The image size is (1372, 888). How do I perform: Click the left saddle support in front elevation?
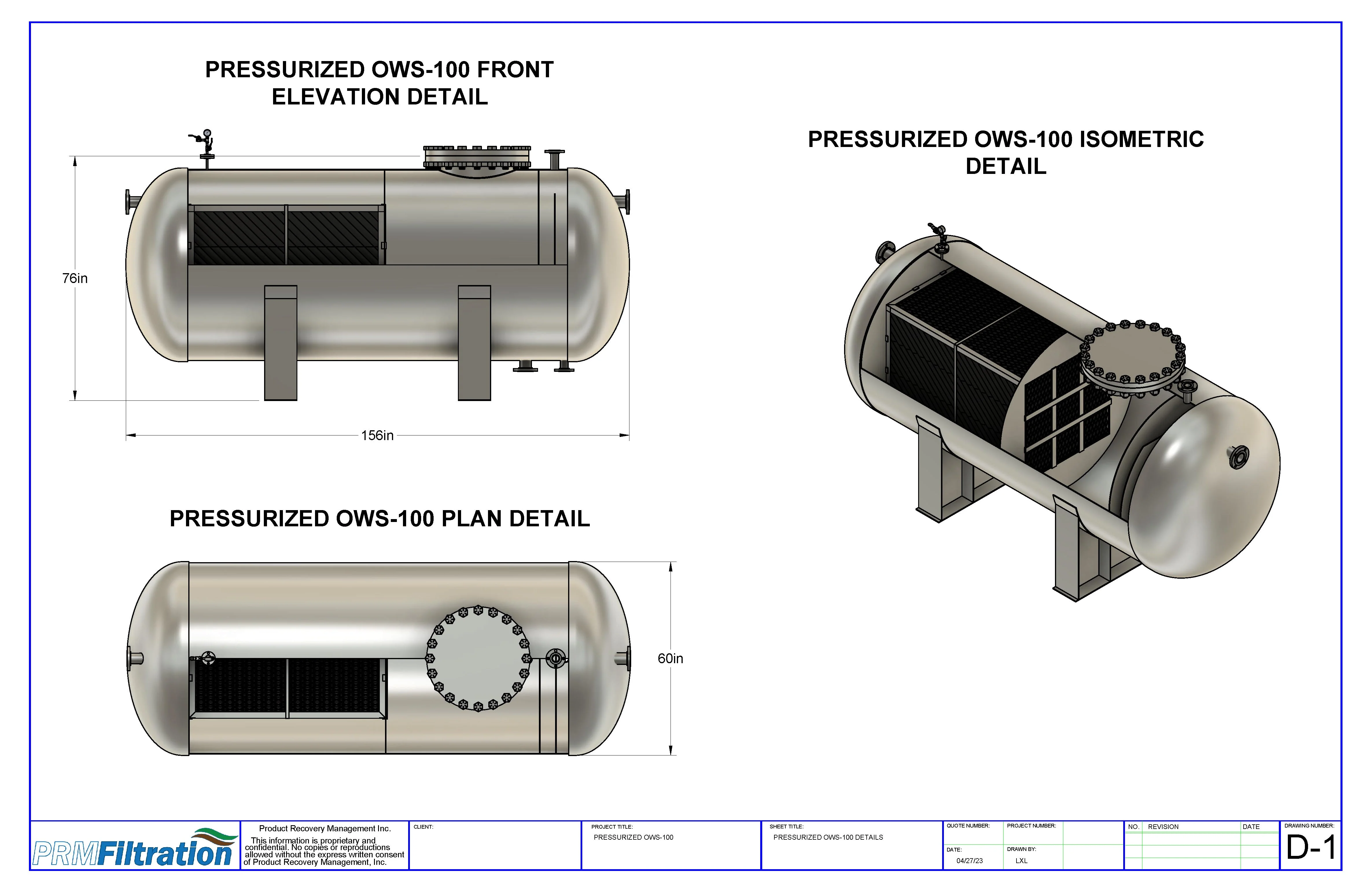click(x=281, y=343)
